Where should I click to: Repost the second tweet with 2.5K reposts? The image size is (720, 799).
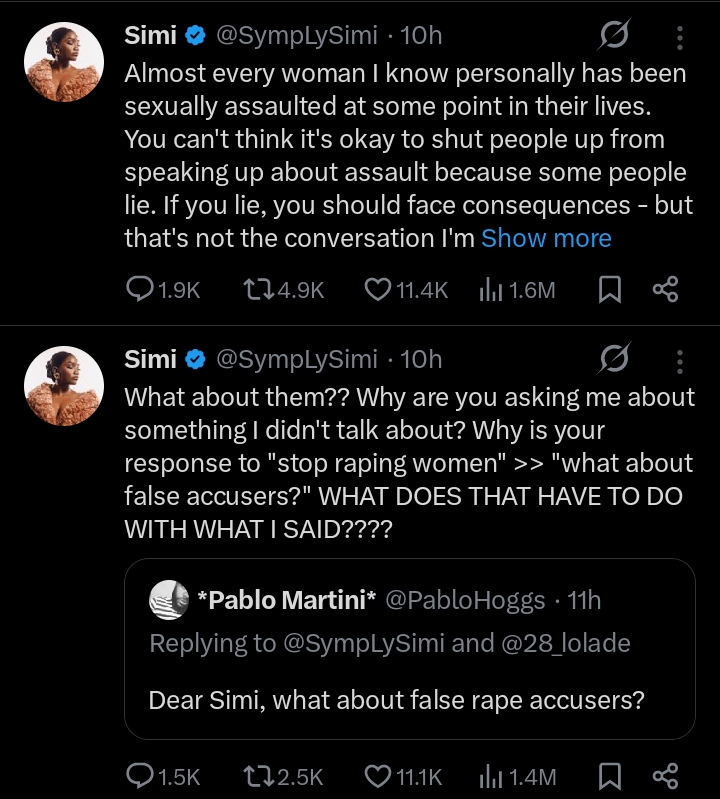point(258,776)
